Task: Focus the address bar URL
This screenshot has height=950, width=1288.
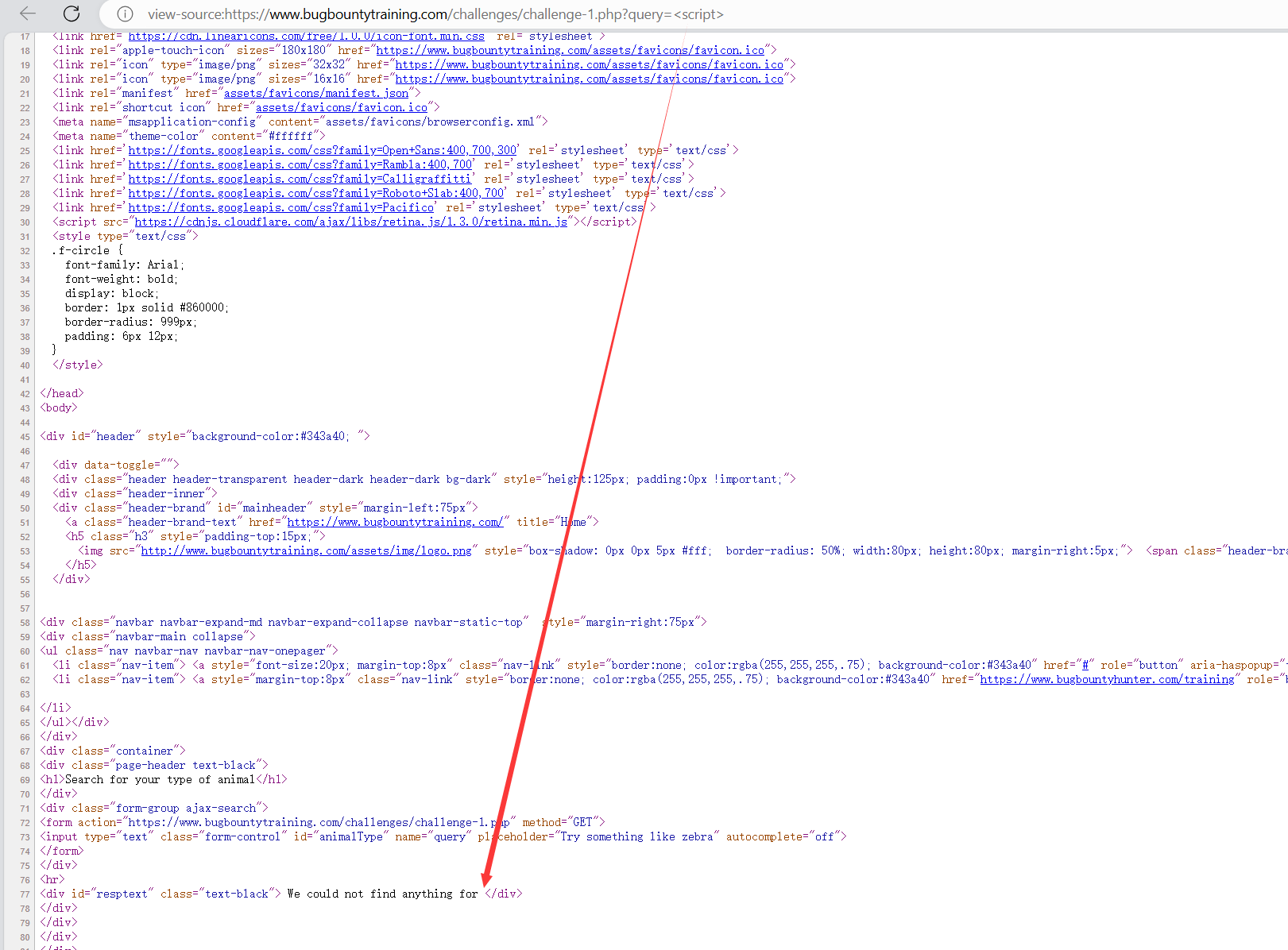Action: click(435, 14)
